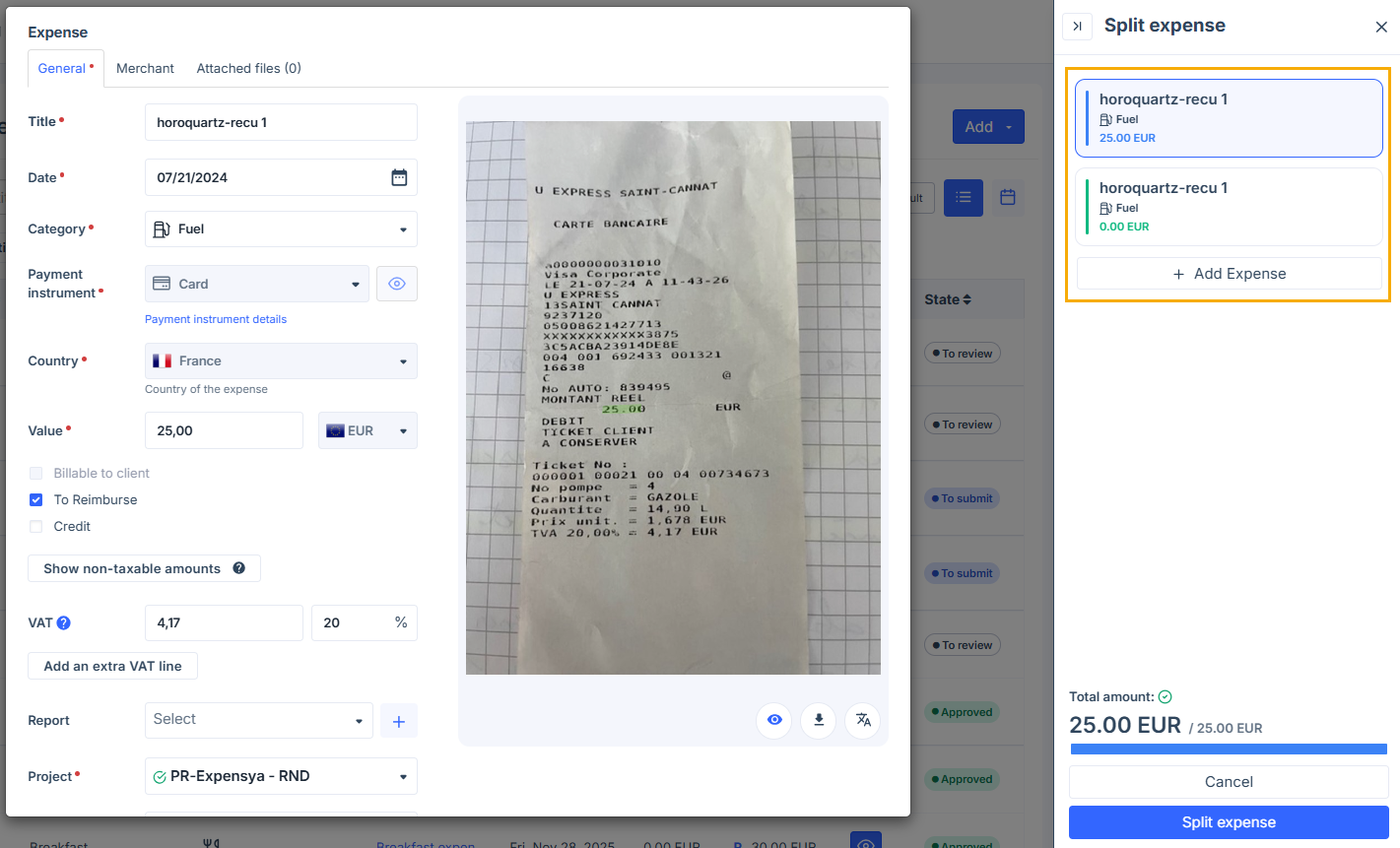This screenshot has height=848, width=1400.
Task: Open the Payment instrument Card dropdown
Action: pos(257,284)
